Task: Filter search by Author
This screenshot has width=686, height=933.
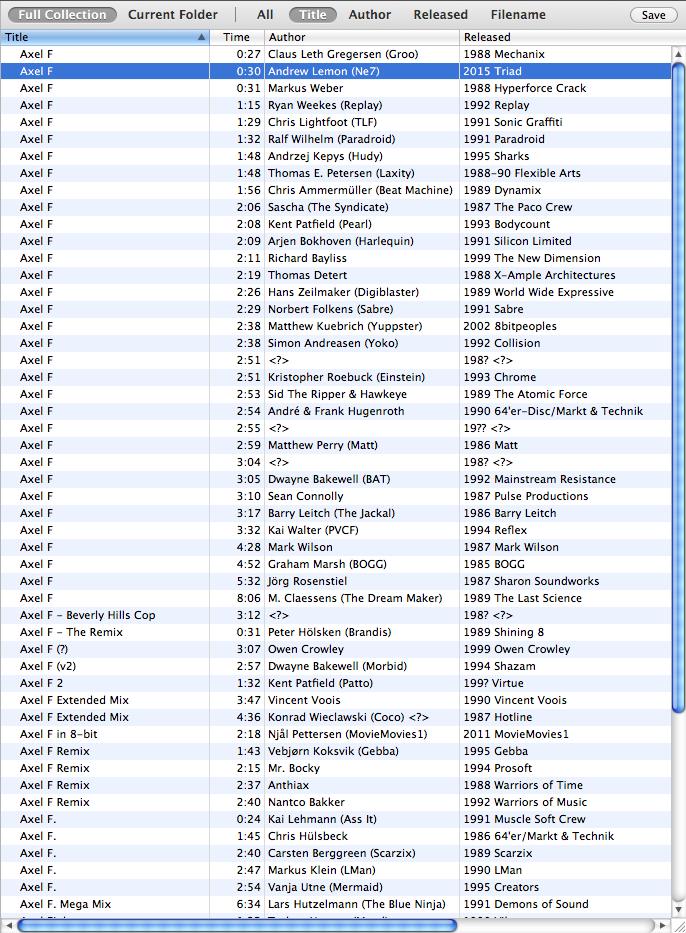Action: [370, 15]
